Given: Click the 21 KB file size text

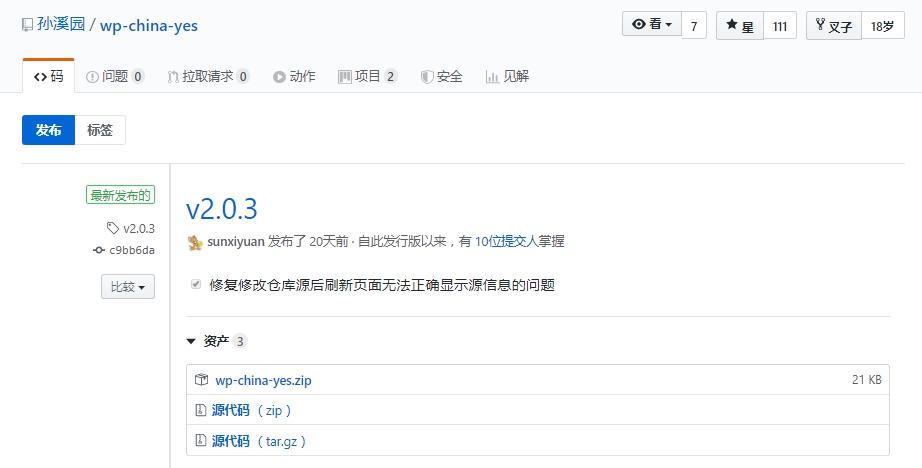Looking at the screenshot, I should 867,380.
